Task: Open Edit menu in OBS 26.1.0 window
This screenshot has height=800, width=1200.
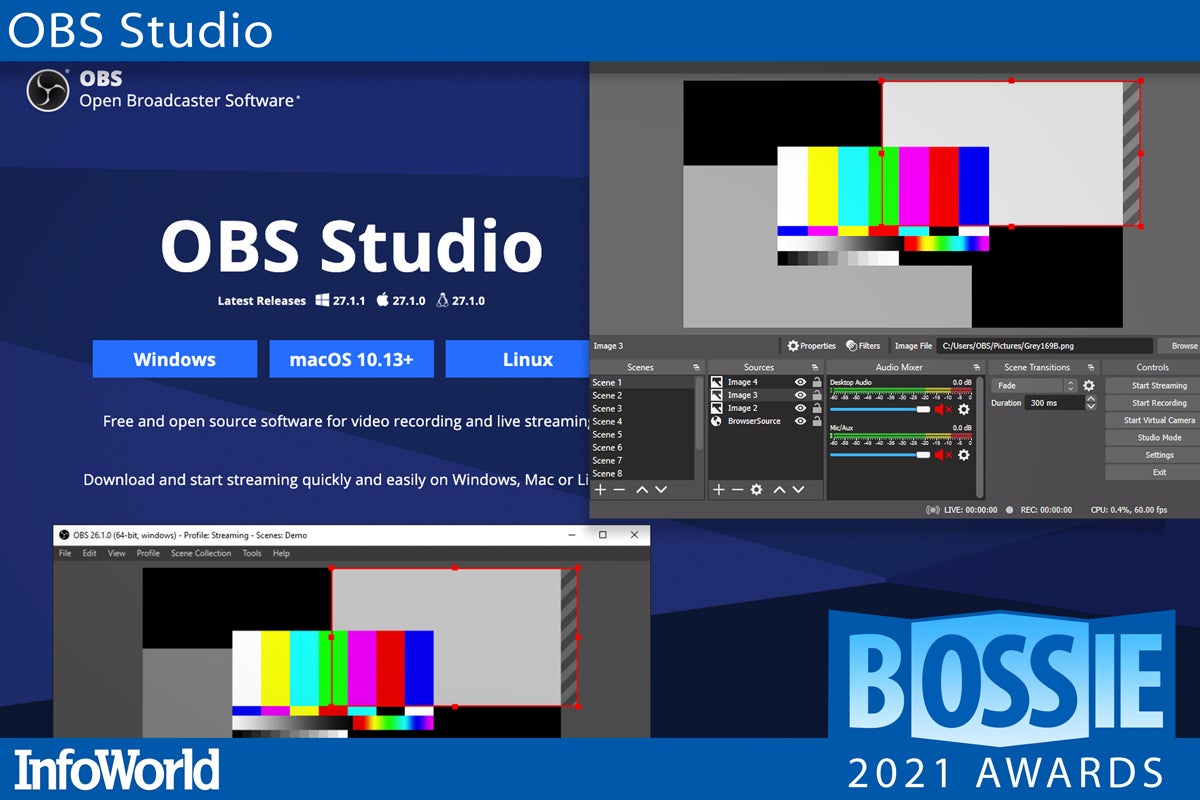Action: click(x=90, y=553)
